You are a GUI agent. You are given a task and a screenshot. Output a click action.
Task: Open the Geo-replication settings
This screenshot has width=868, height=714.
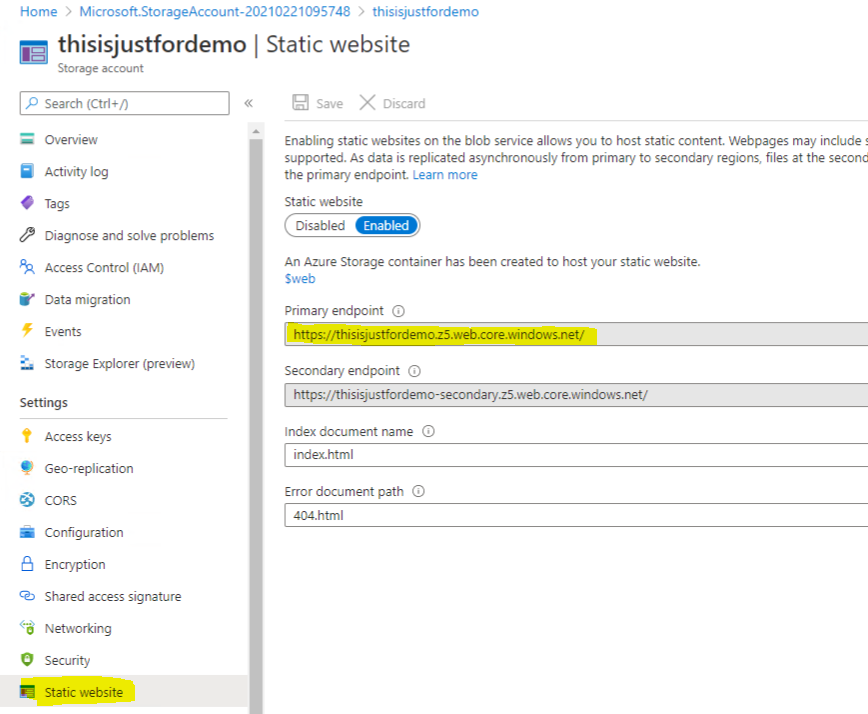point(89,468)
